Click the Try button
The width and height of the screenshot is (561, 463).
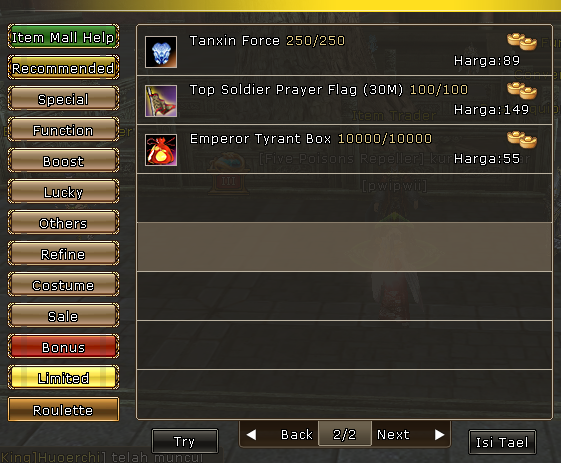(185, 441)
